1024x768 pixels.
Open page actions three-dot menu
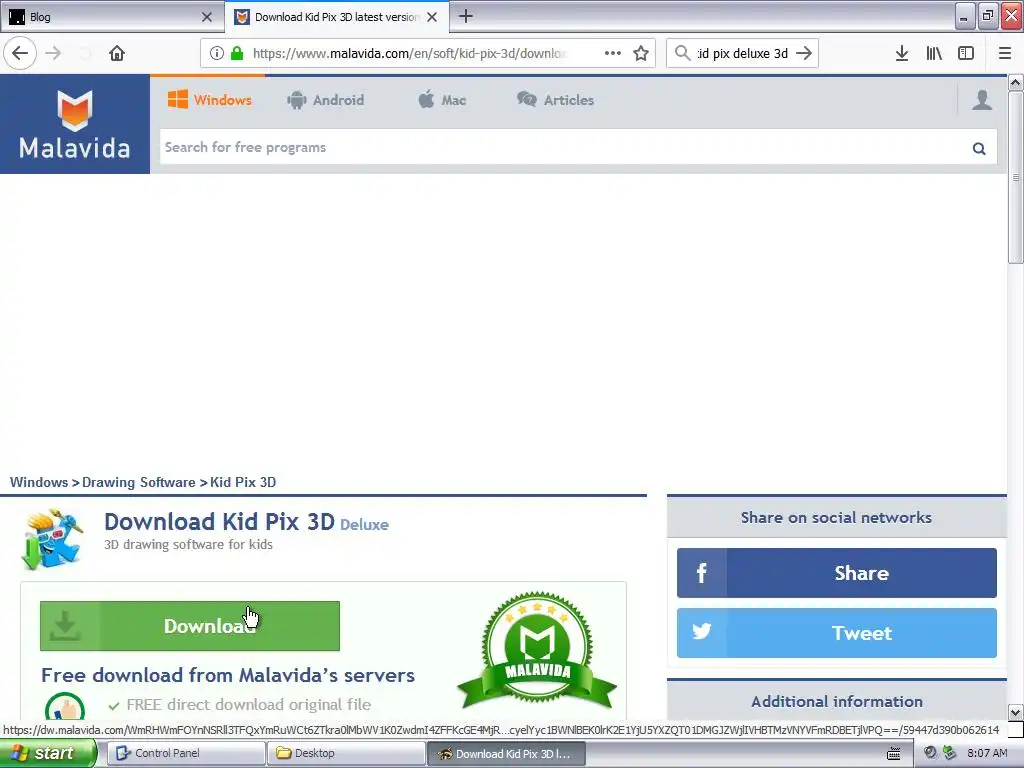(x=613, y=54)
